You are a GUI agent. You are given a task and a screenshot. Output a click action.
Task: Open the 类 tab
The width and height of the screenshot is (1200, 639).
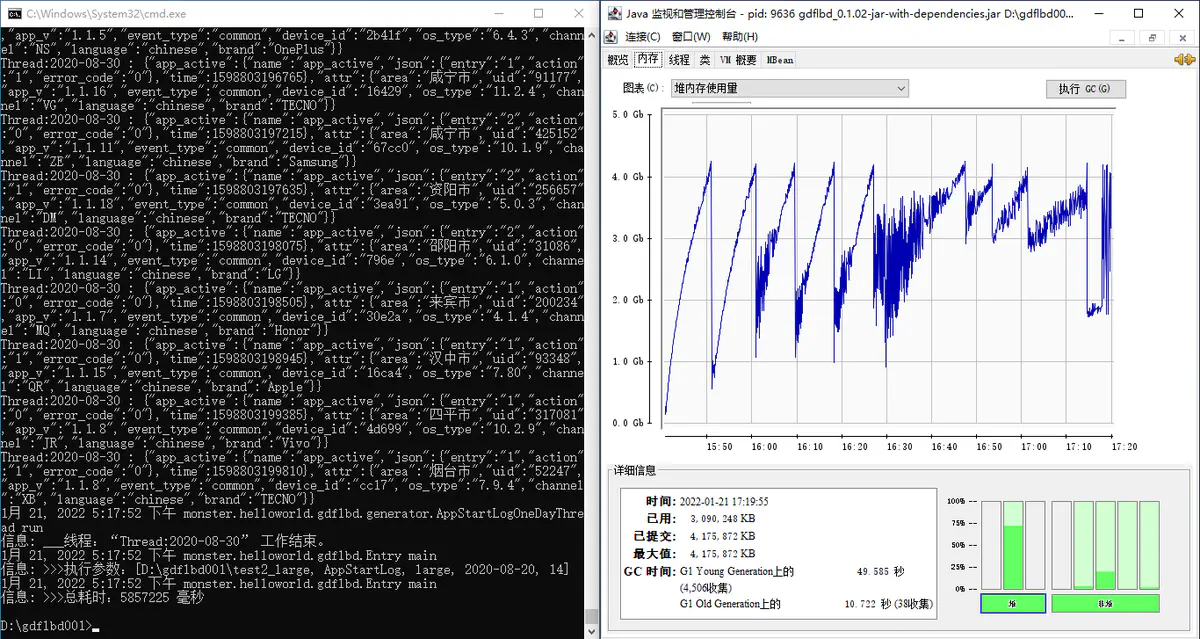[705, 59]
